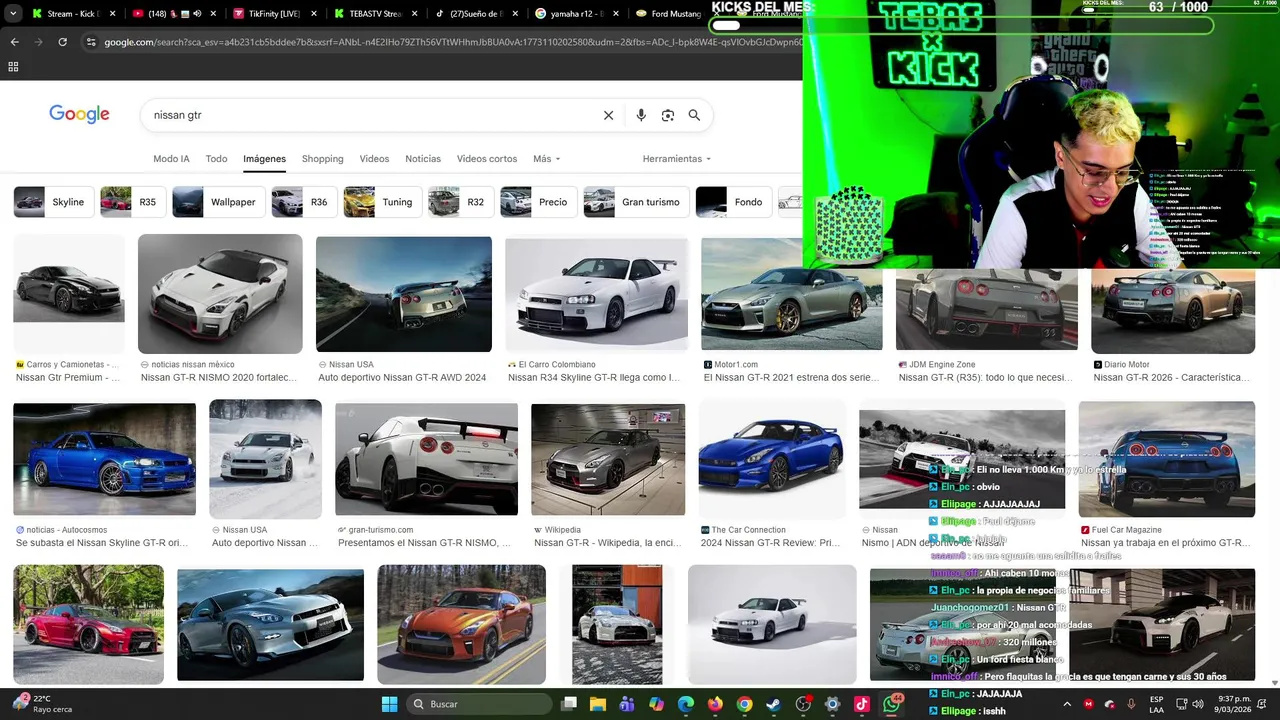Select the Todo search tab

pyautogui.click(x=216, y=159)
